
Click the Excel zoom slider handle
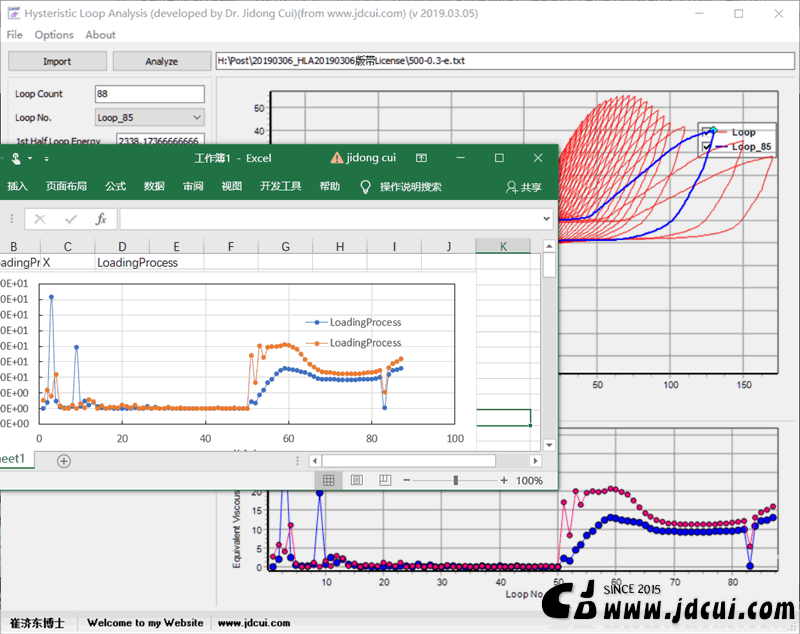click(x=456, y=480)
